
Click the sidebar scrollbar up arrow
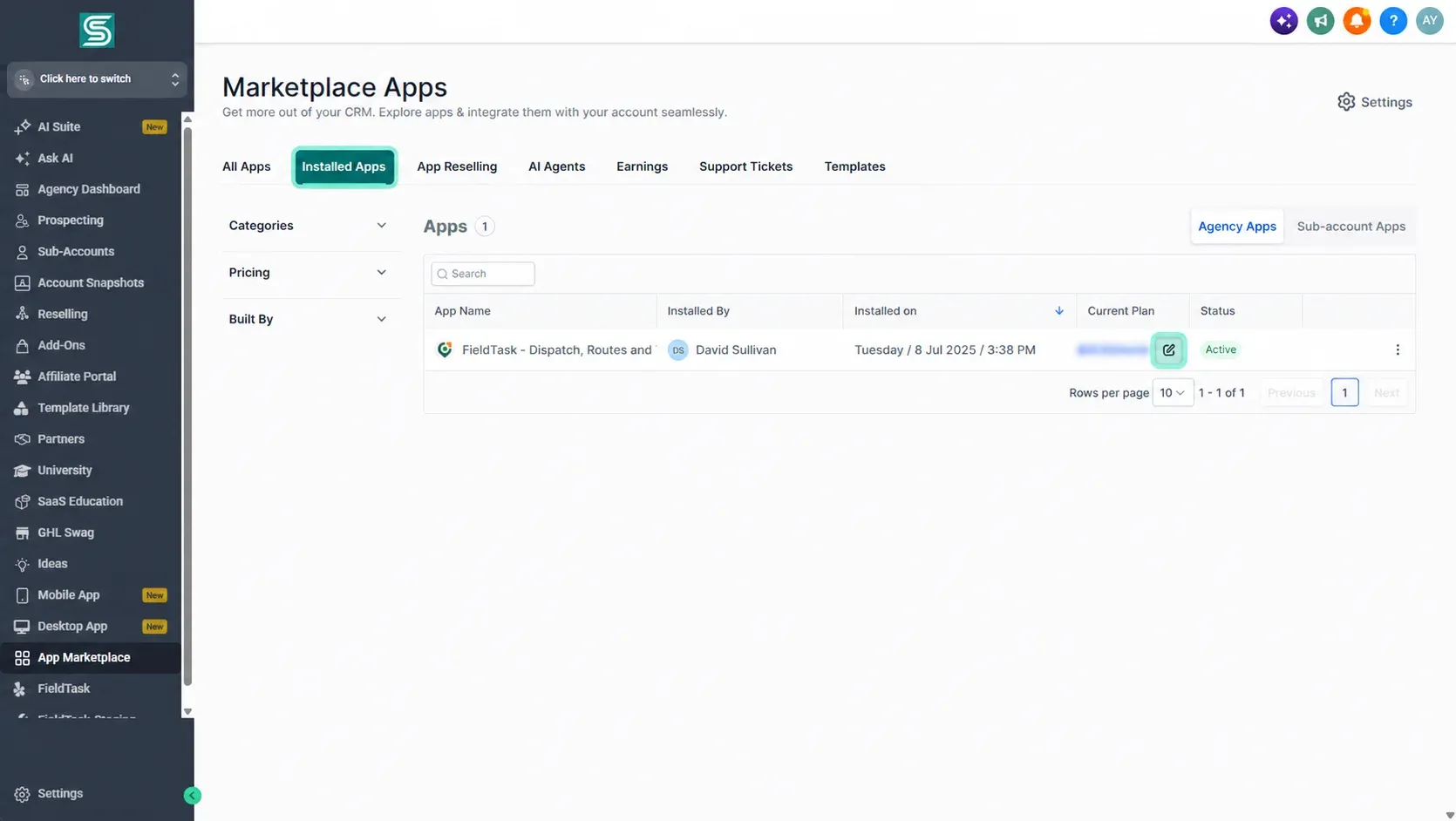(187, 119)
